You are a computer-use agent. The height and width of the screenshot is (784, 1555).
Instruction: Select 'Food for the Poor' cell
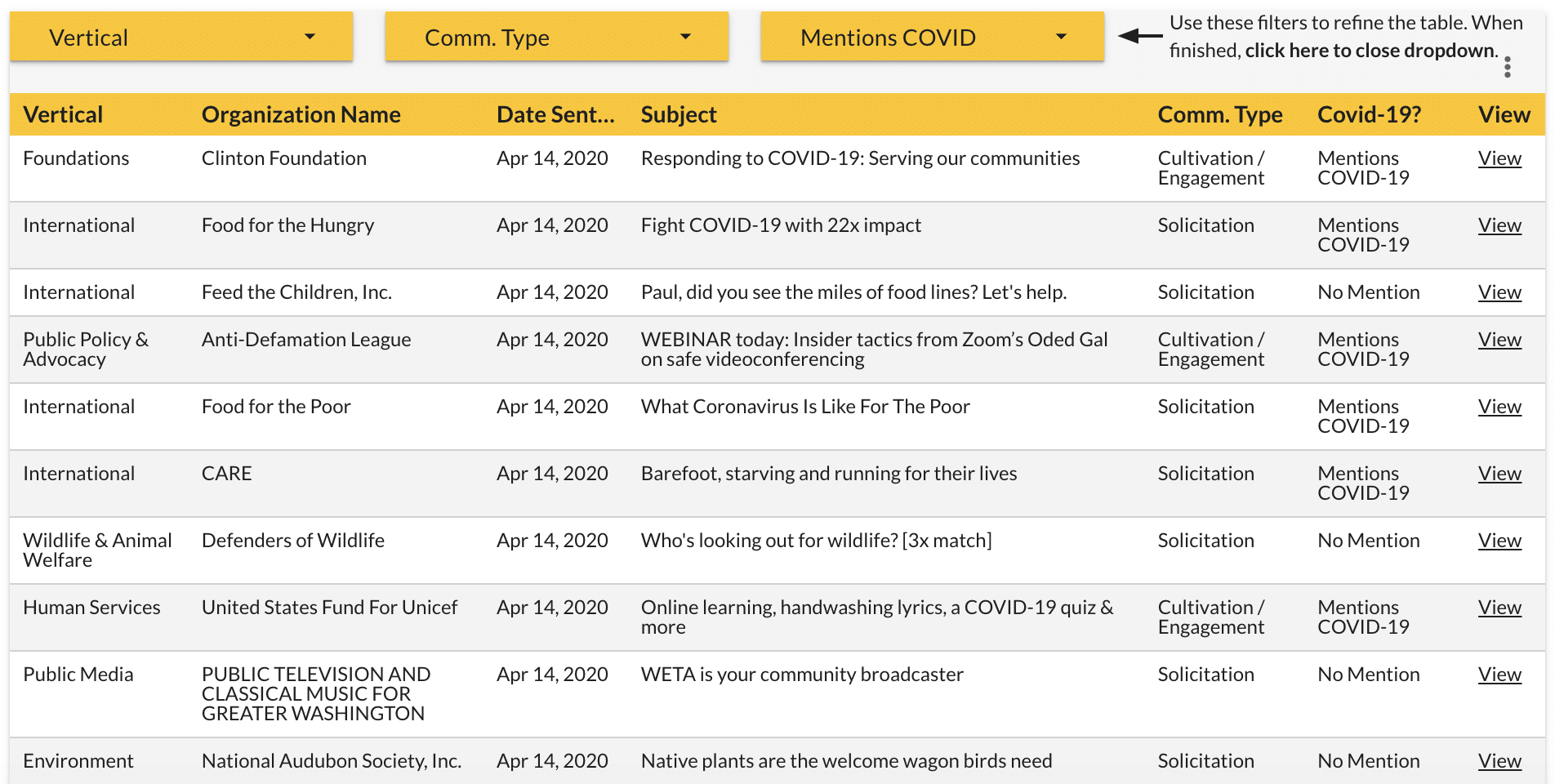point(276,407)
